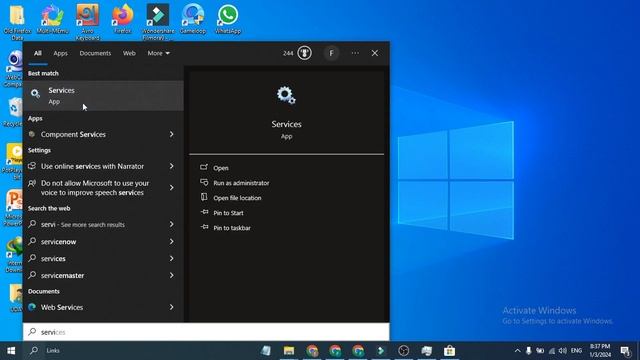This screenshot has height=360, width=640.
Task: Open the three-dot options menu
Action: point(355,53)
